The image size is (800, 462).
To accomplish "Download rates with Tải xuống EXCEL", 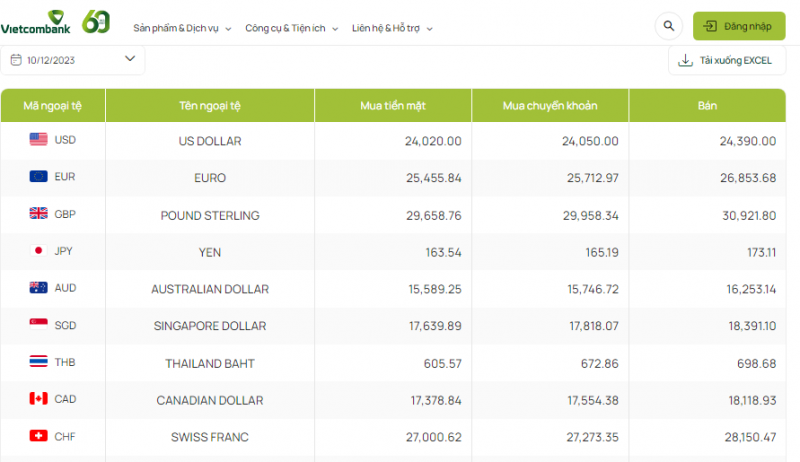I will click(725, 60).
